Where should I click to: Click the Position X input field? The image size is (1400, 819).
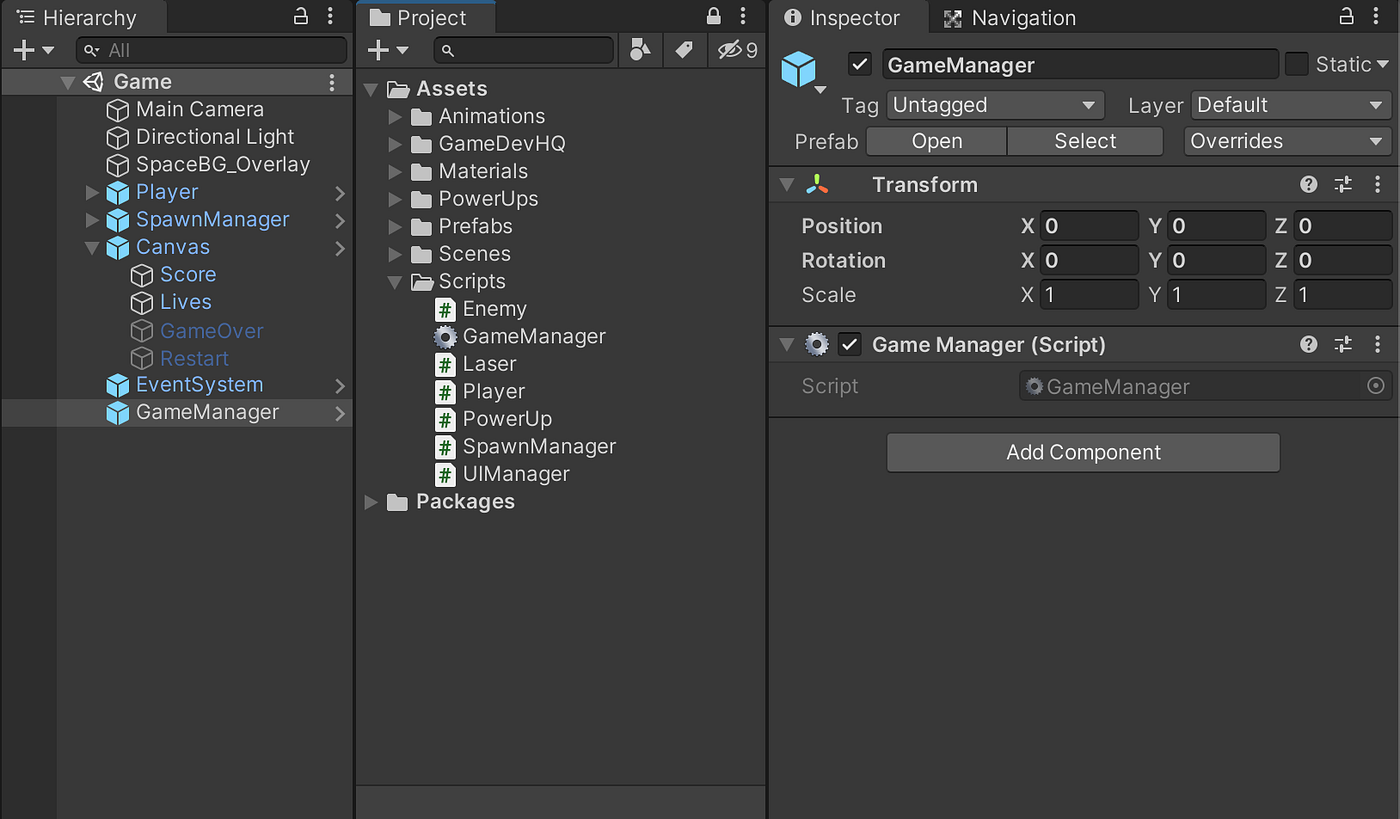[1090, 225]
